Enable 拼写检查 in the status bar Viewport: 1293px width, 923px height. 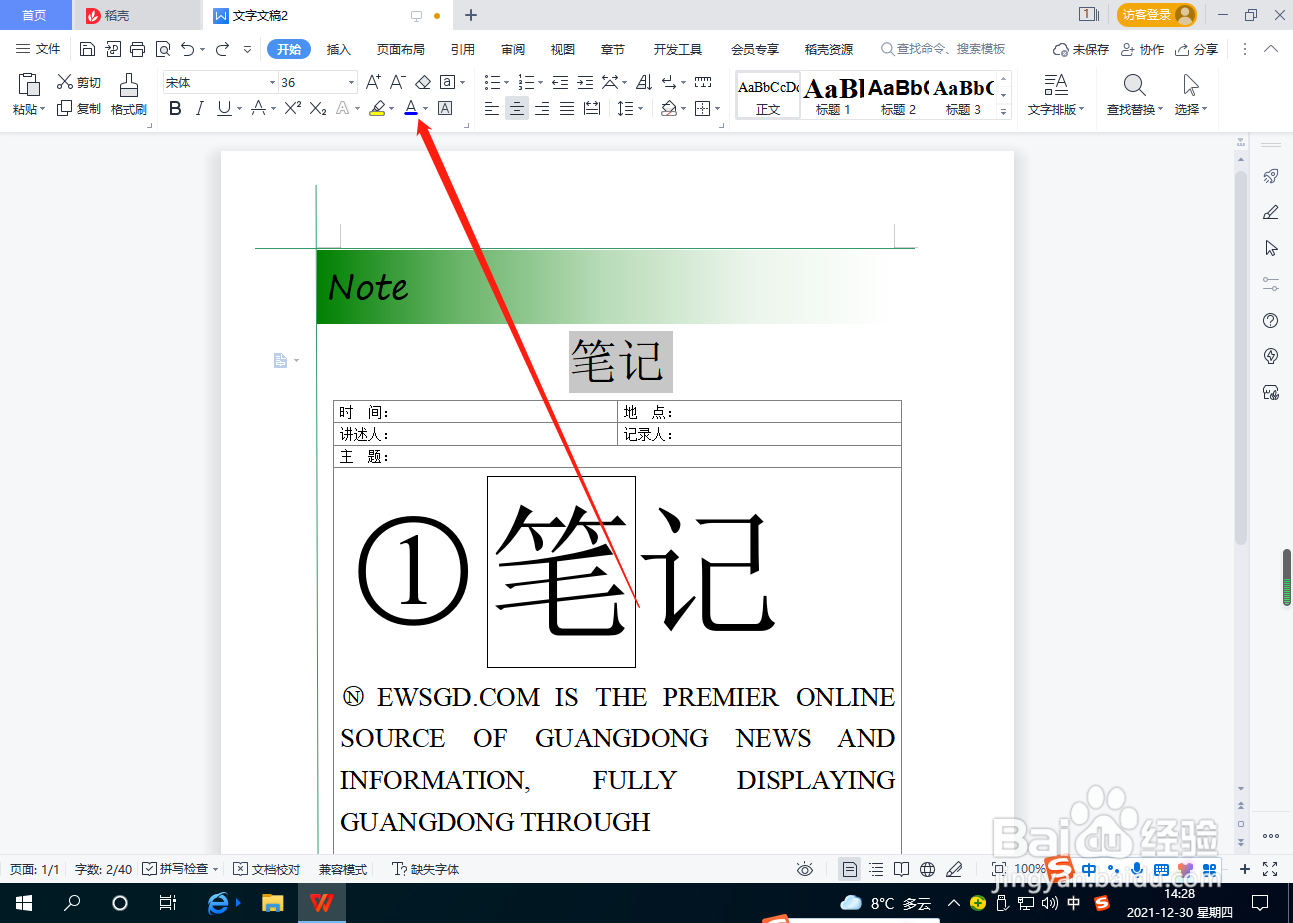(181, 869)
